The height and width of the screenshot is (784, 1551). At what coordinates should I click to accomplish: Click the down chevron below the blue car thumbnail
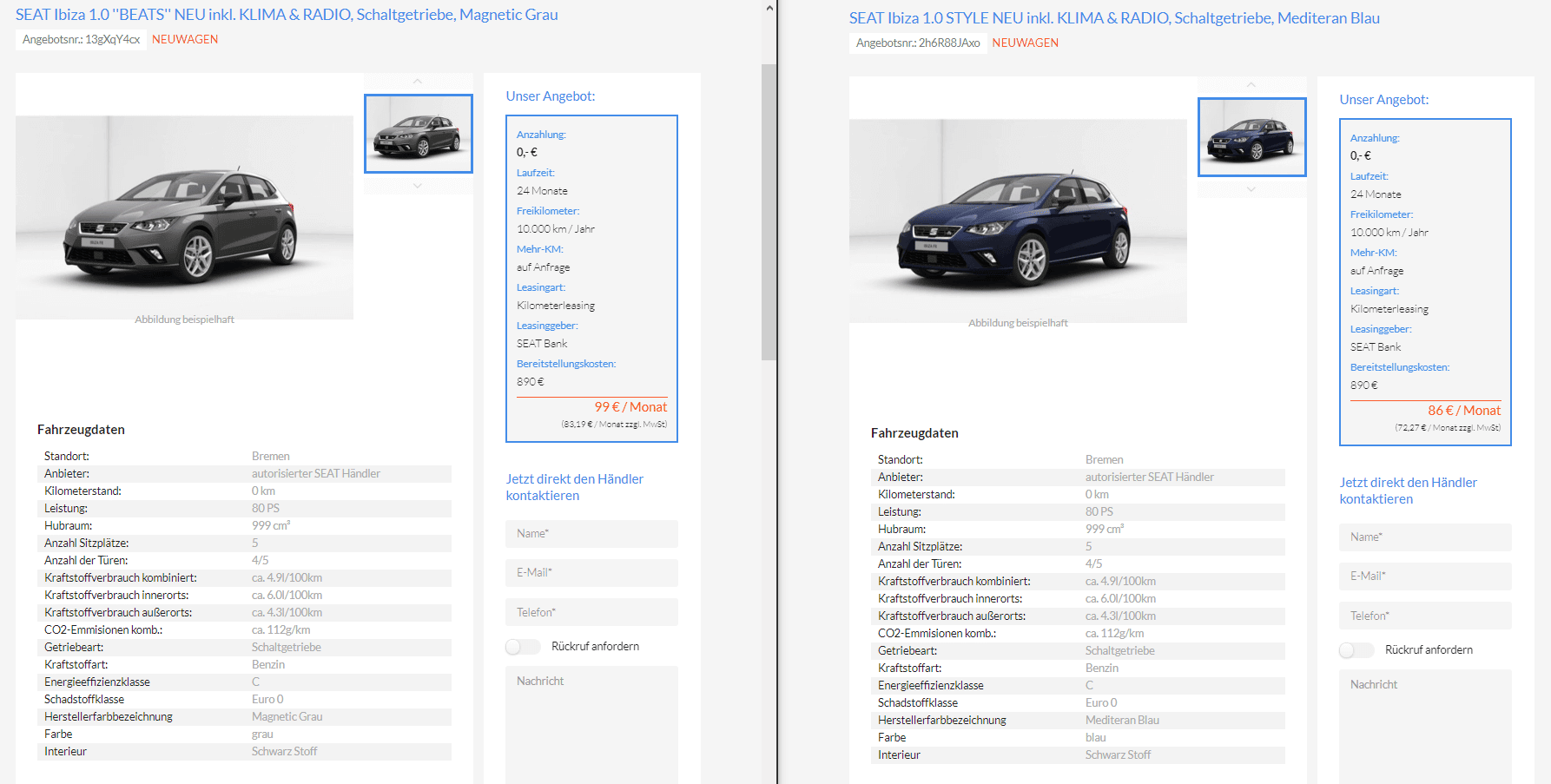[x=1251, y=189]
